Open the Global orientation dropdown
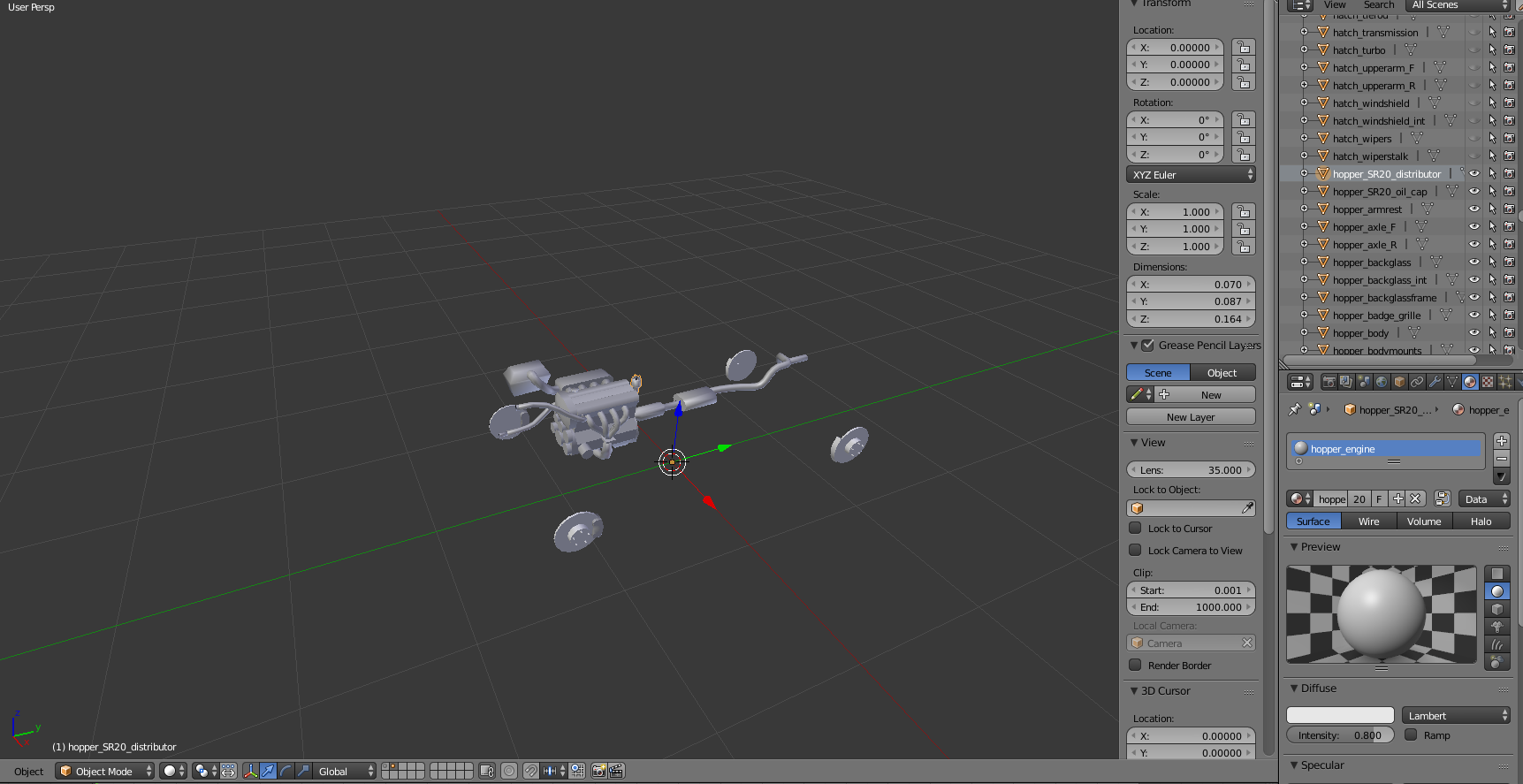The width and height of the screenshot is (1523, 784). click(345, 771)
